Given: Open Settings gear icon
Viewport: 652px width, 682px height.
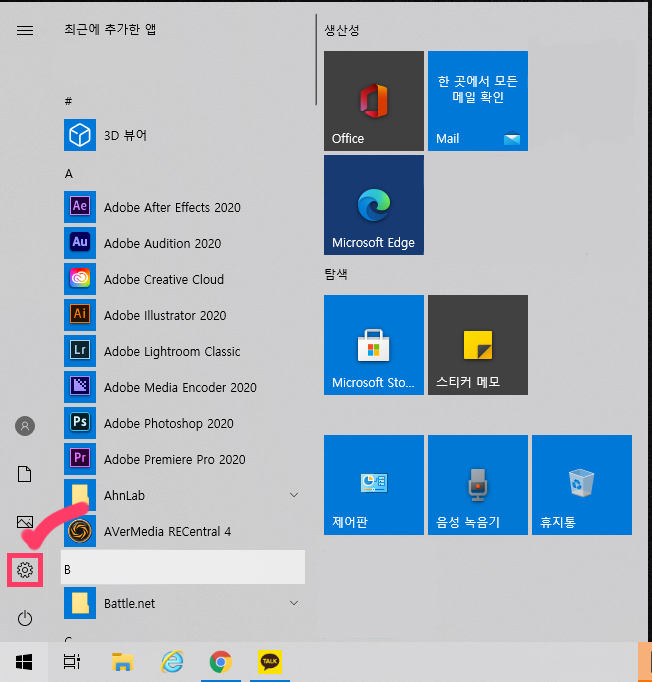Looking at the screenshot, I should [25, 570].
